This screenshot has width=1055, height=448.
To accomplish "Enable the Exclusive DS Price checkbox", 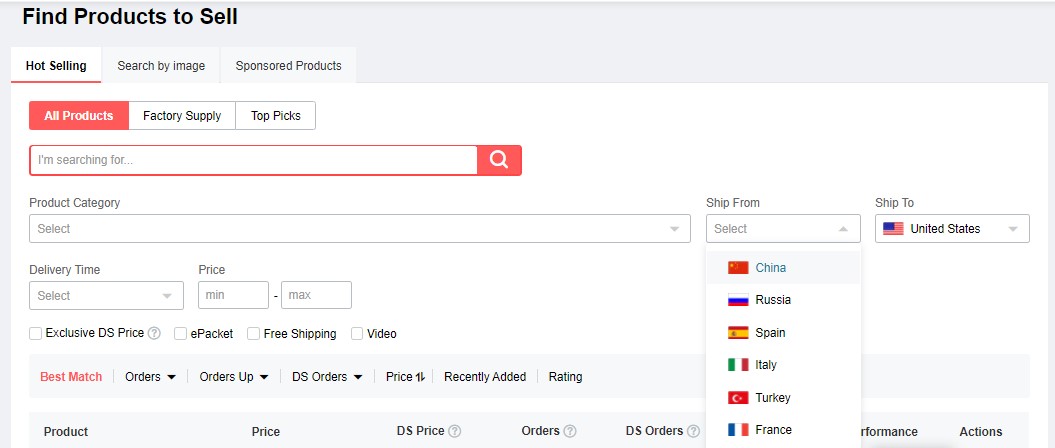I will pyautogui.click(x=36, y=334).
